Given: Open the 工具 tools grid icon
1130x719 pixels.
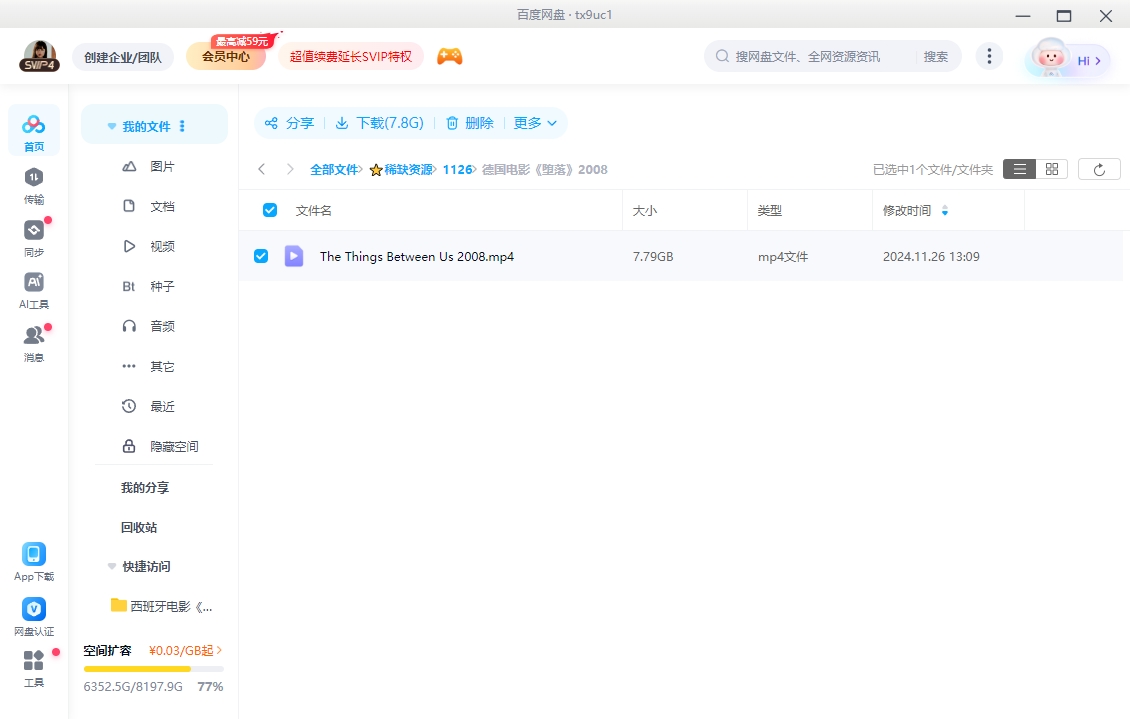Looking at the screenshot, I should 34,661.
